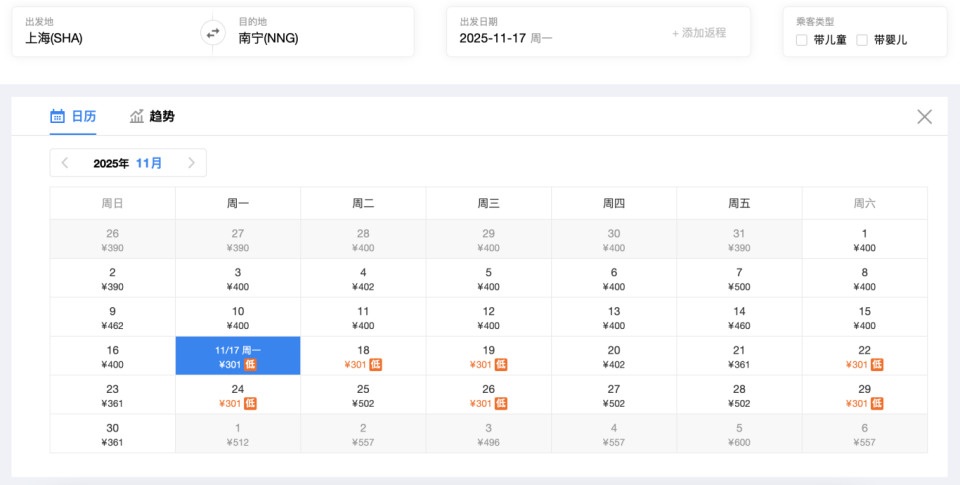960x485 pixels.
Task: Select November 18 with ¥301 low fare
Action: (x=363, y=357)
